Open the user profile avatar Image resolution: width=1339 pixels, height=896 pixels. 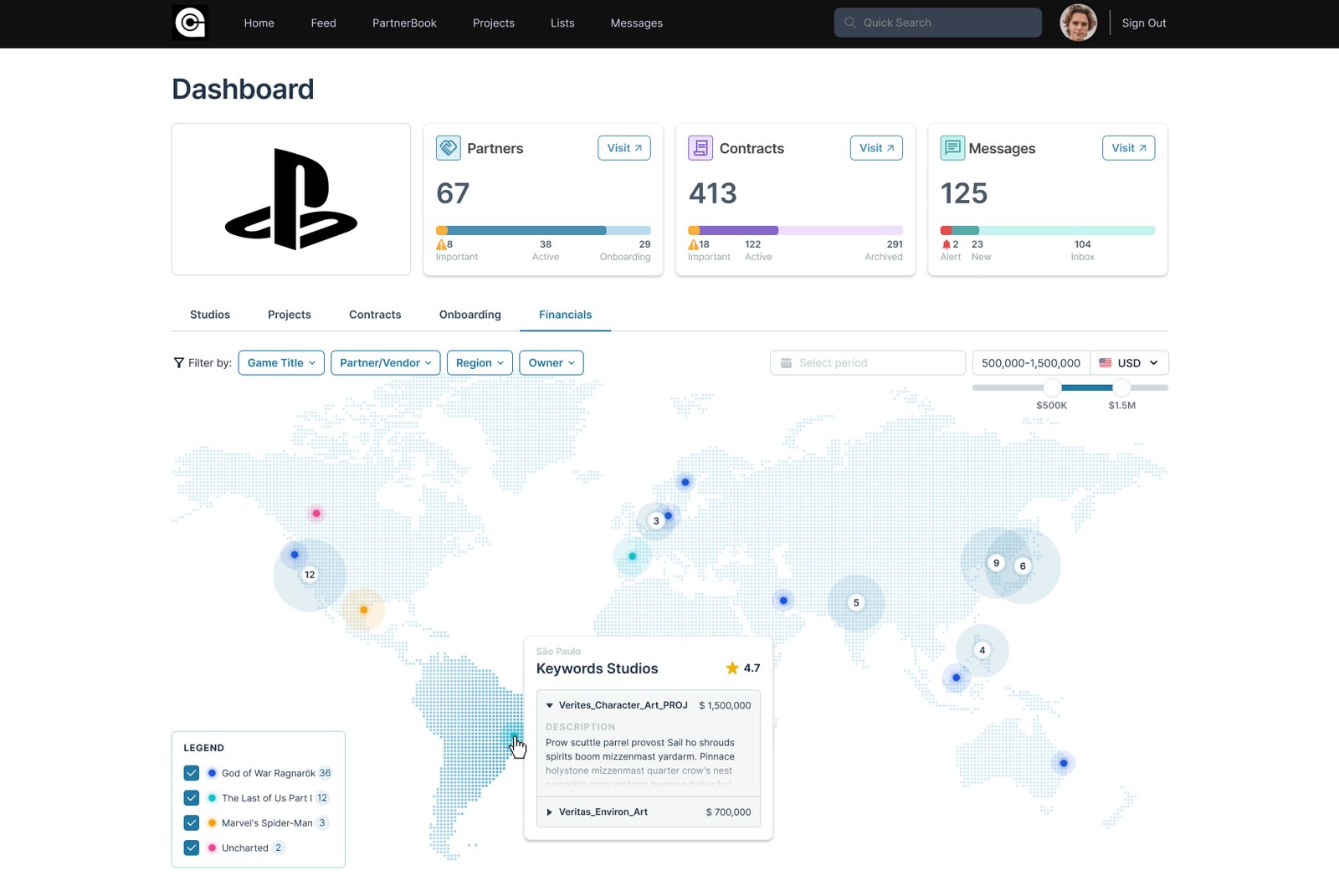point(1078,23)
